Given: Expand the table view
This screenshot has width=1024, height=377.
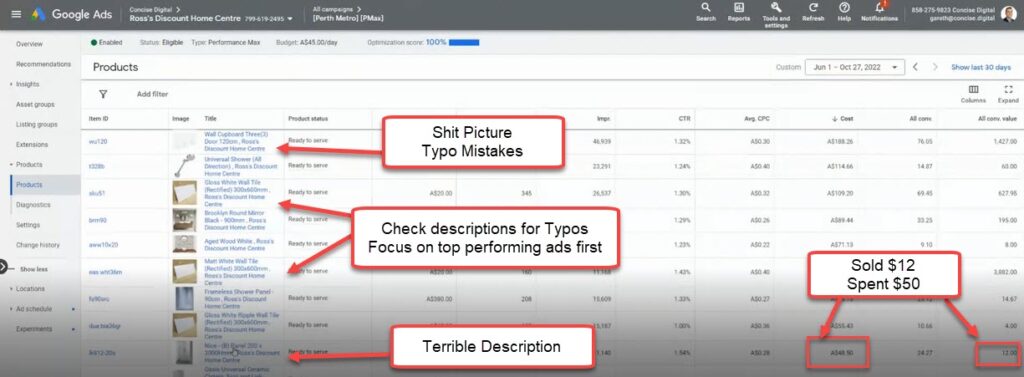Looking at the screenshot, I should tap(1008, 90).
